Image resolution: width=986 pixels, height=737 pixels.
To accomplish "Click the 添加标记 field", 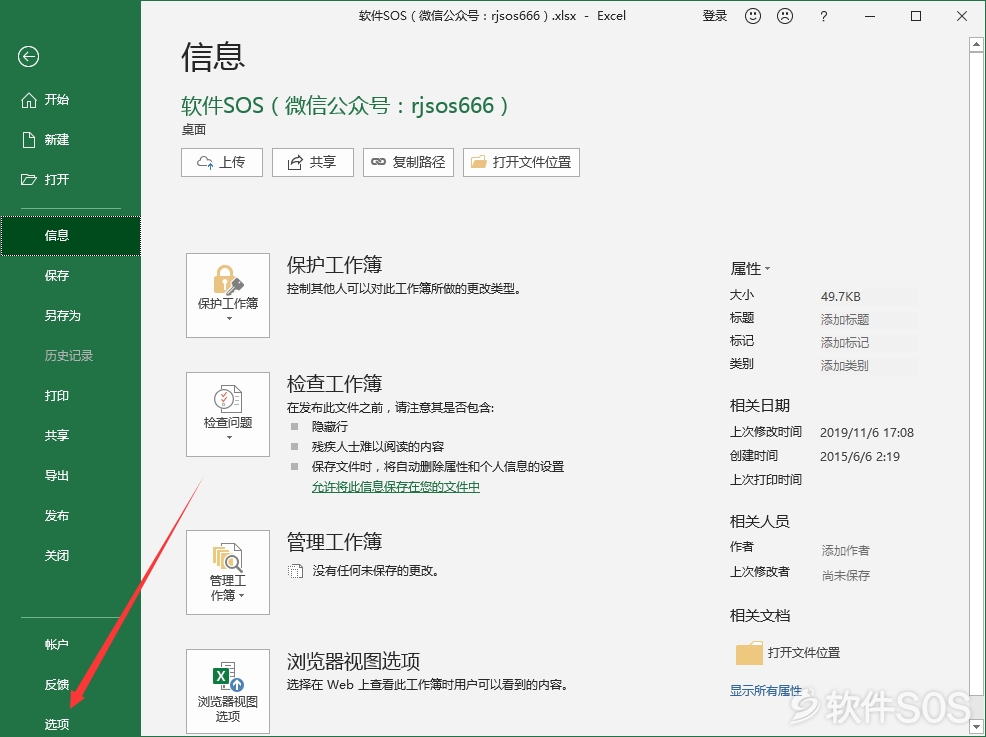I will click(868, 343).
